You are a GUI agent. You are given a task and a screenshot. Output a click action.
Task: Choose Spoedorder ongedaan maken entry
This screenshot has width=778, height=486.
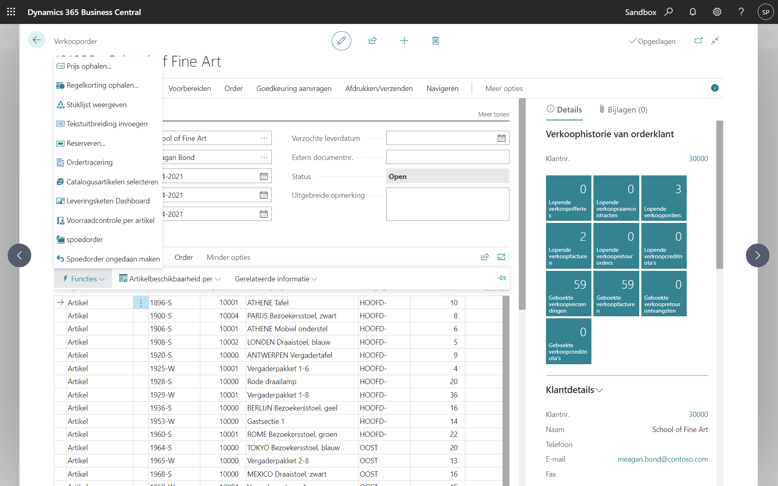click(x=108, y=259)
